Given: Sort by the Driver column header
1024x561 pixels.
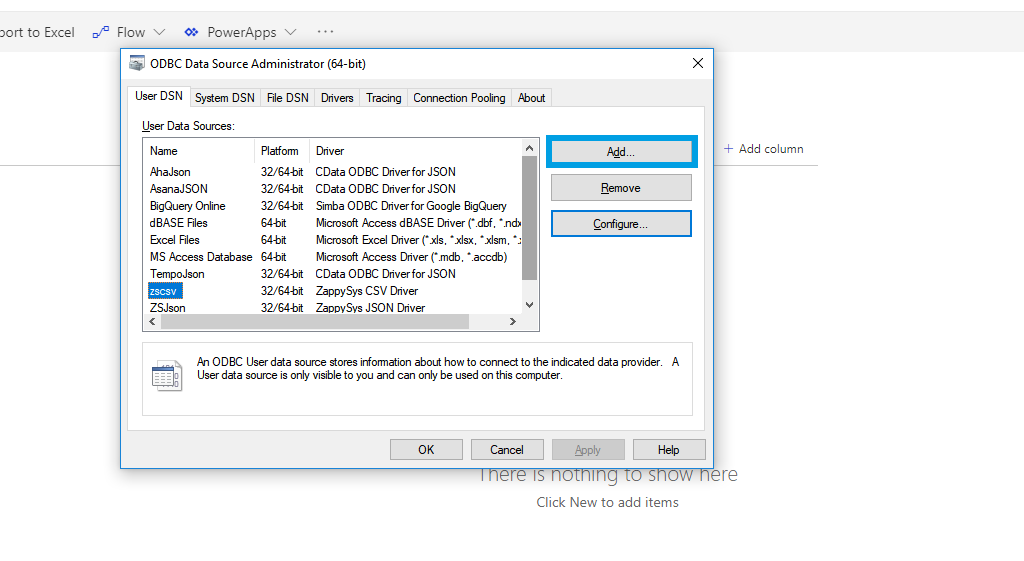Looking at the screenshot, I should [x=330, y=151].
